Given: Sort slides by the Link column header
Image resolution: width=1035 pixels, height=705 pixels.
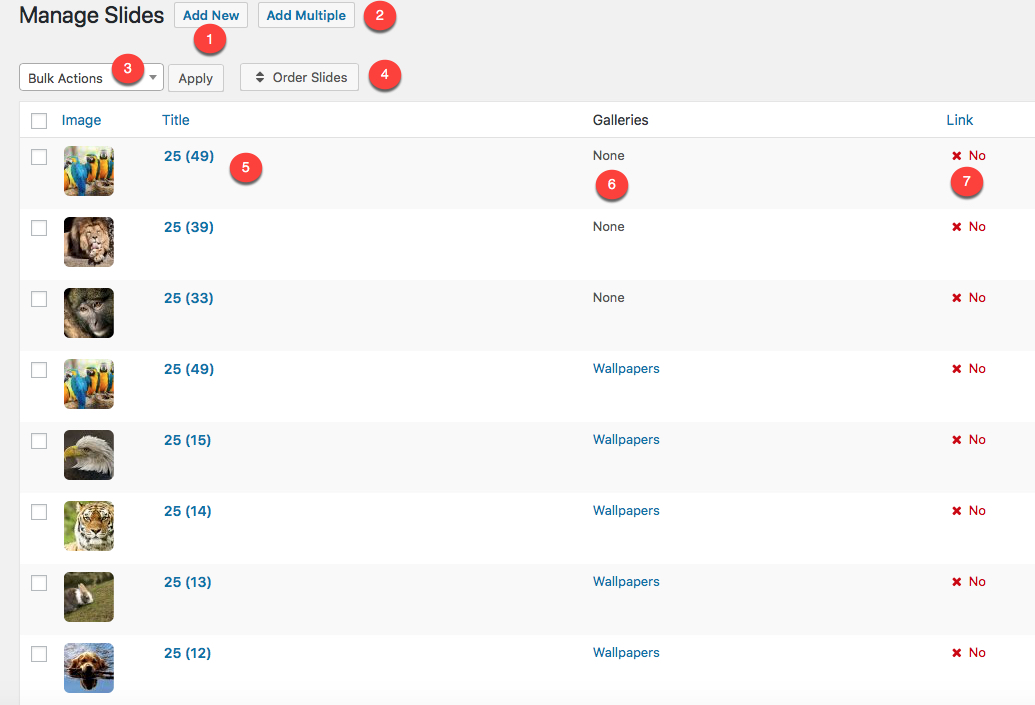Looking at the screenshot, I should coord(959,120).
